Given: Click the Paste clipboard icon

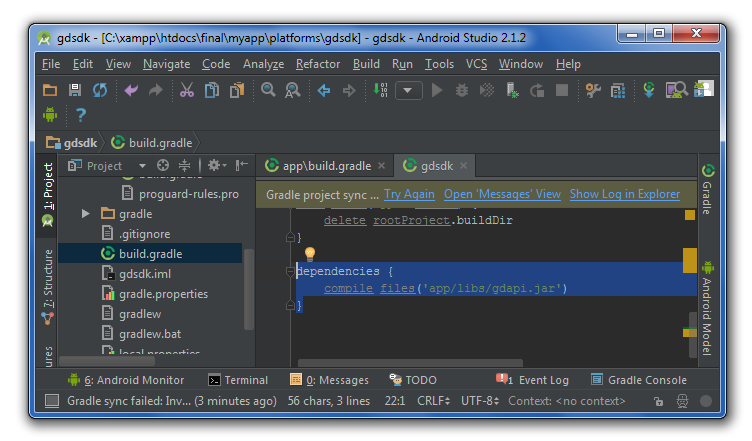Looking at the screenshot, I should coord(236,90).
